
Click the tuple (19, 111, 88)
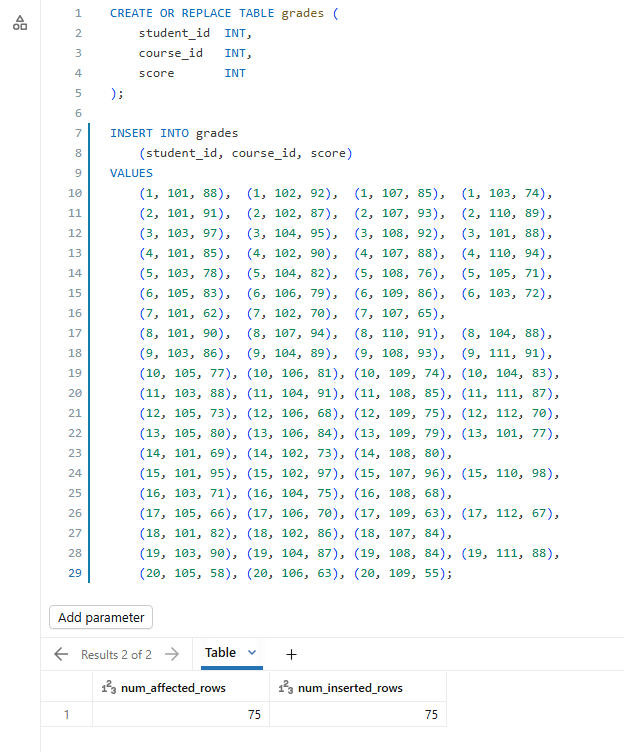pos(507,553)
